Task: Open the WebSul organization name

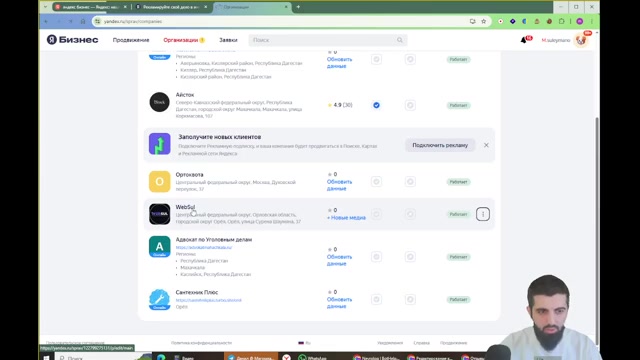Action: pos(185,207)
